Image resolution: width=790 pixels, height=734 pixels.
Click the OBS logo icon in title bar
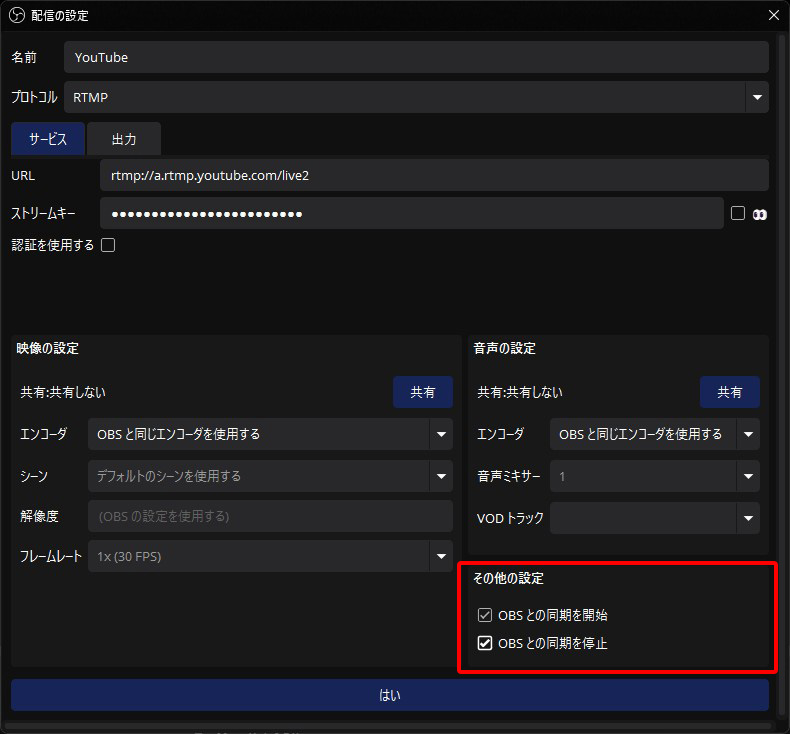tap(17, 15)
